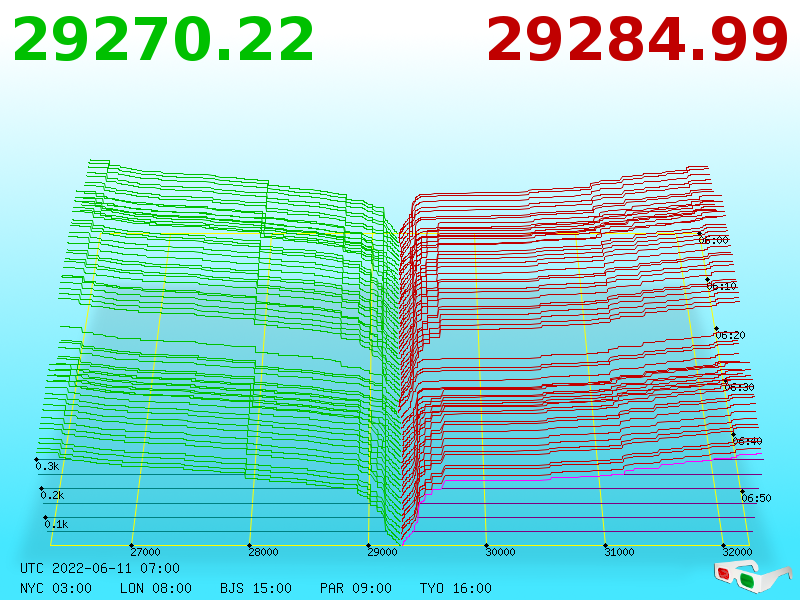Select the 27000 price axis label

tap(145, 552)
